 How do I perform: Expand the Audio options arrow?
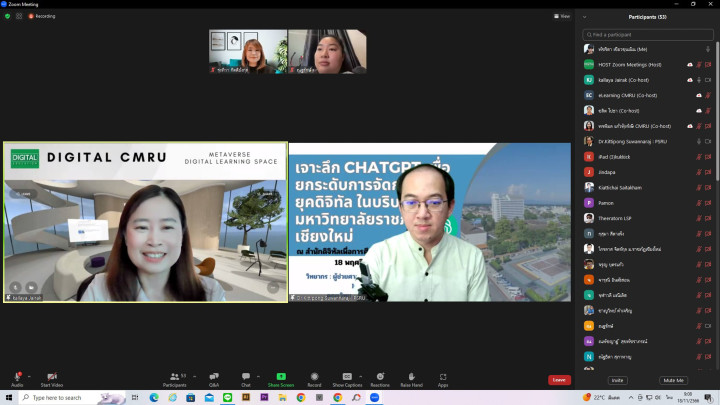coord(29,377)
